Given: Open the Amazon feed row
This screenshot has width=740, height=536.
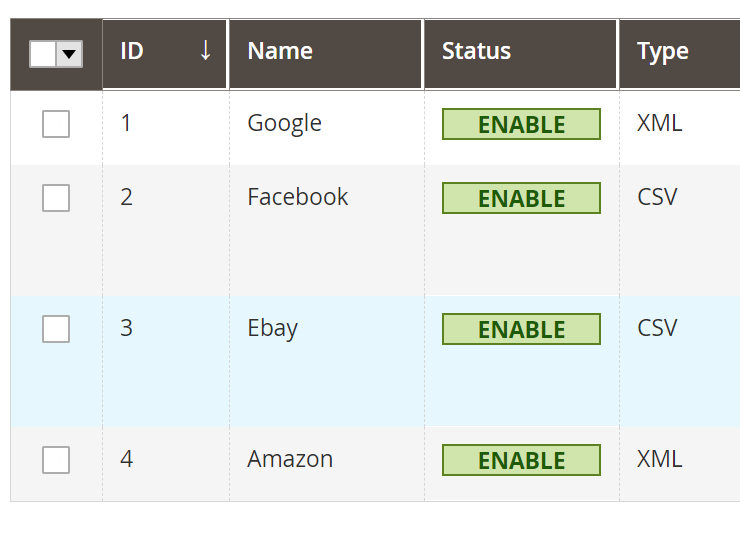Looking at the screenshot, I should point(375,464).
